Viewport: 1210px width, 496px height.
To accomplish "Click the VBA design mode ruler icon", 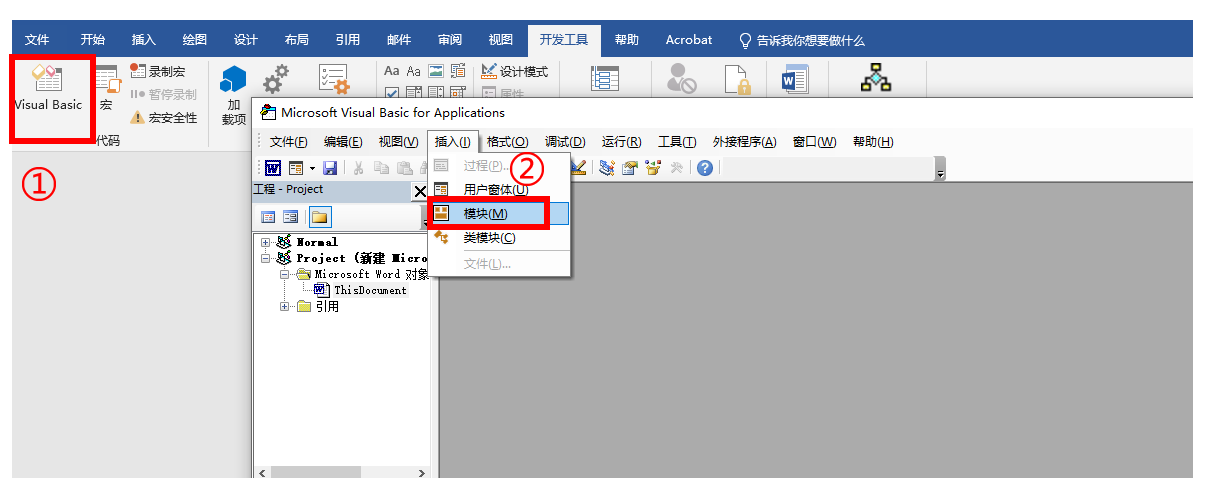I will [579, 168].
